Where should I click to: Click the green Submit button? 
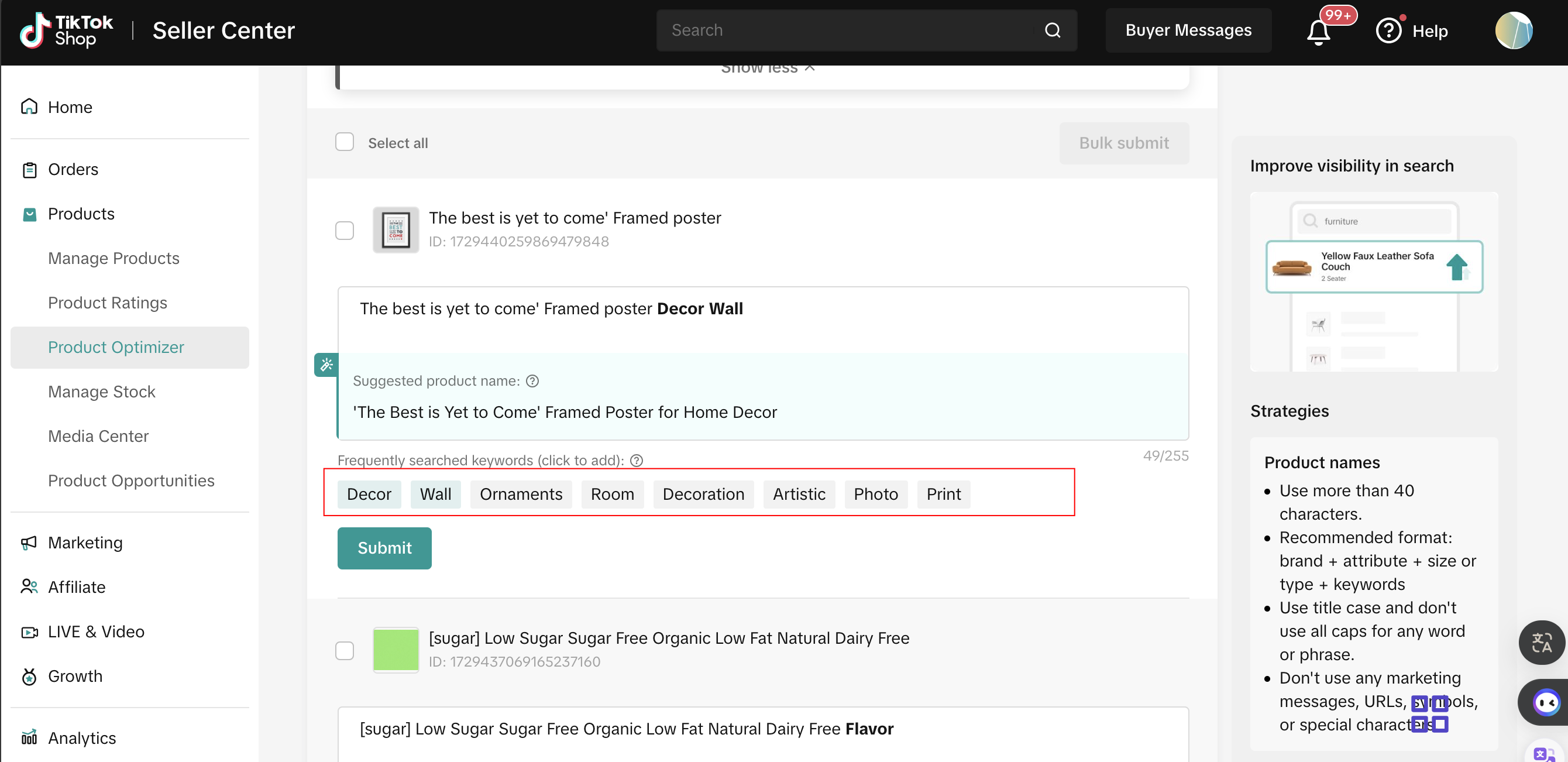click(384, 548)
